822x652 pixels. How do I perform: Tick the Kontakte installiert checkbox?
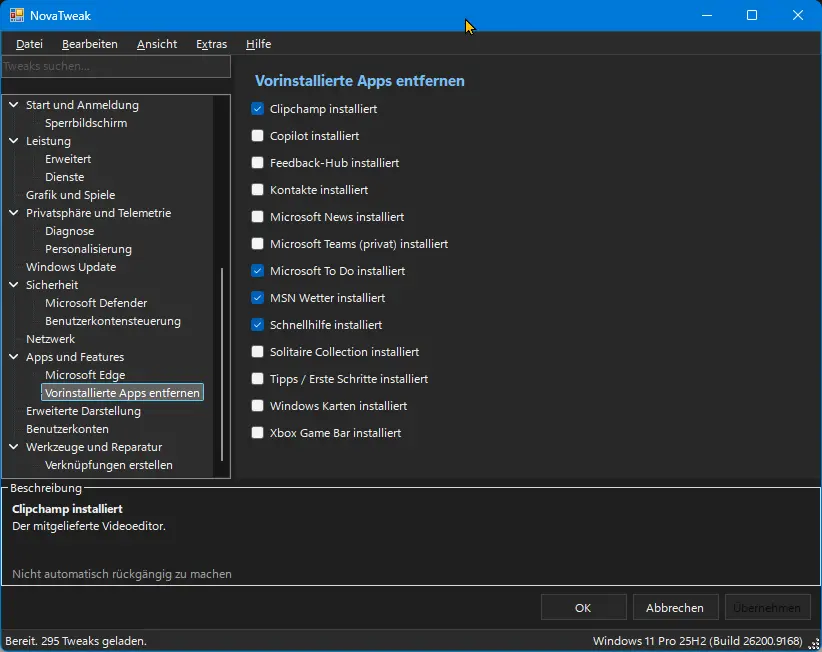[257, 190]
